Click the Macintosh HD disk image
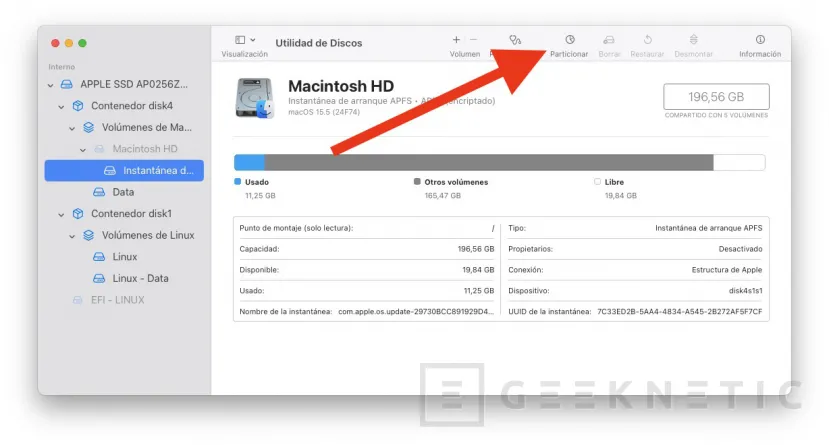 pos(255,98)
